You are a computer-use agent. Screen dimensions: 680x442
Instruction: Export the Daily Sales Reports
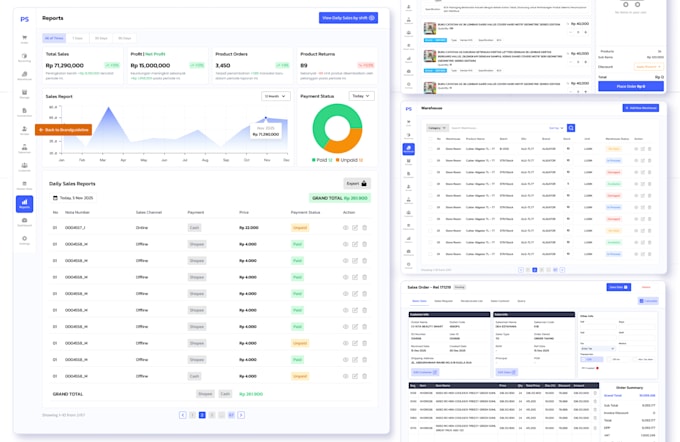[x=357, y=183]
